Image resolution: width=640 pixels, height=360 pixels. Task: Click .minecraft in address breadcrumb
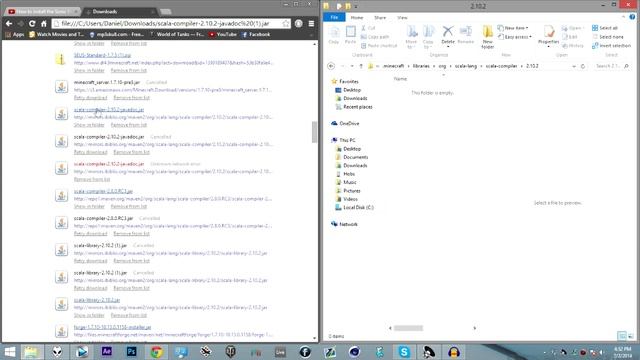393,66
